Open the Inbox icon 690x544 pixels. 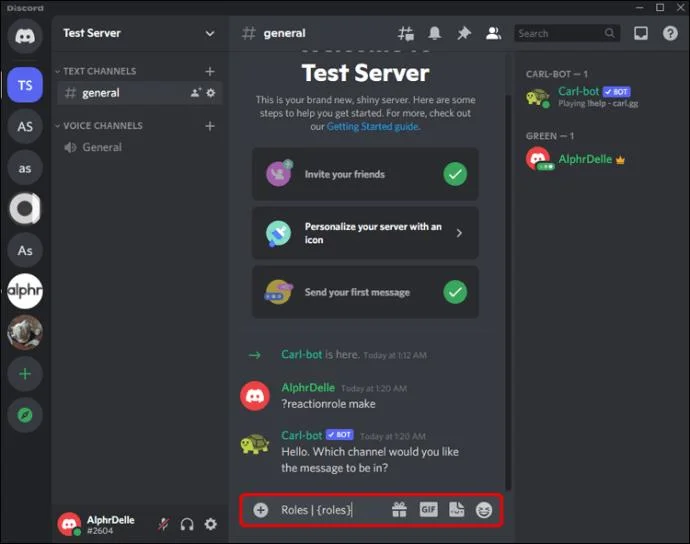[641, 33]
